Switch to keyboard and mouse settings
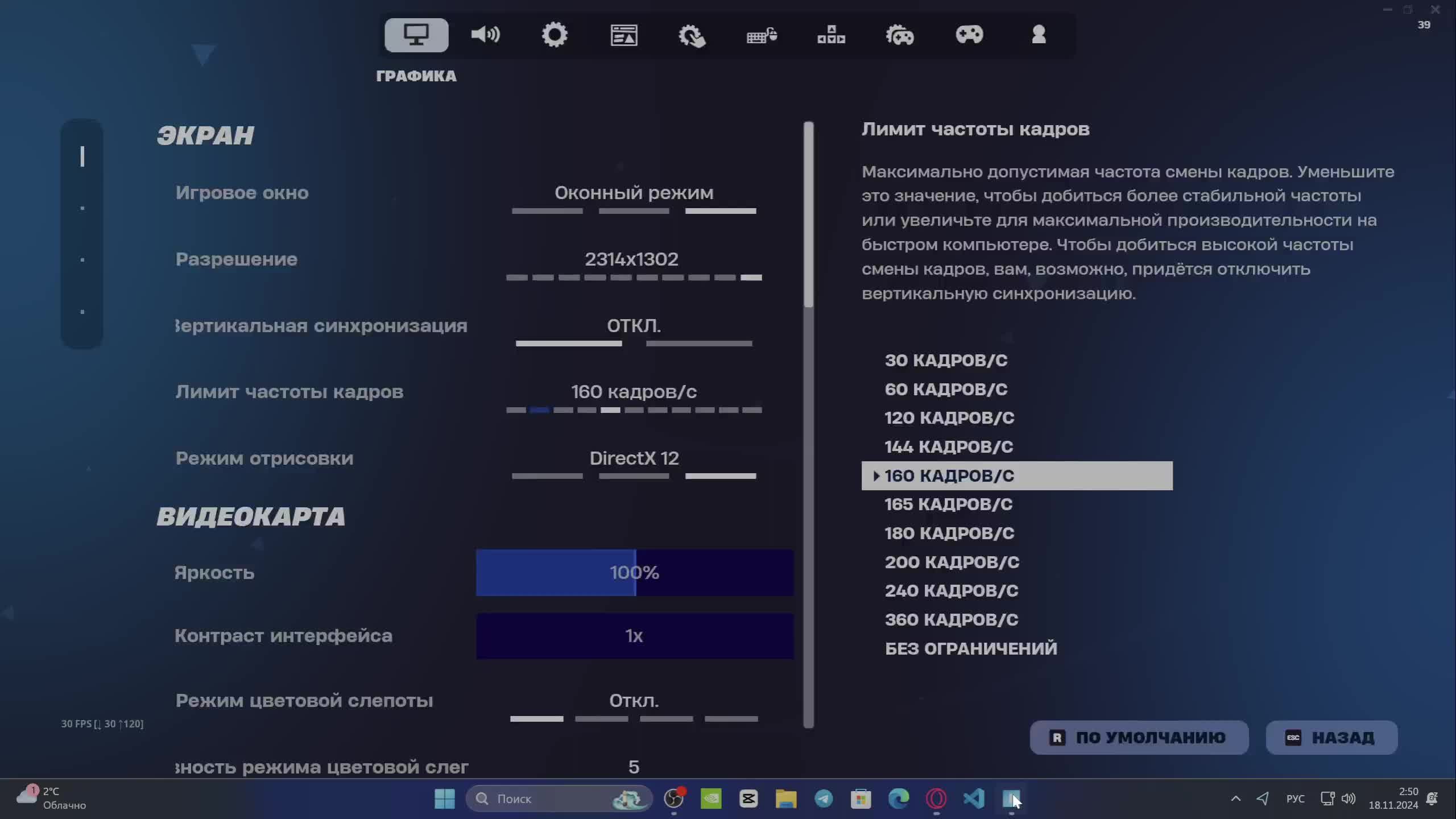Image resolution: width=1456 pixels, height=819 pixels. click(762, 35)
